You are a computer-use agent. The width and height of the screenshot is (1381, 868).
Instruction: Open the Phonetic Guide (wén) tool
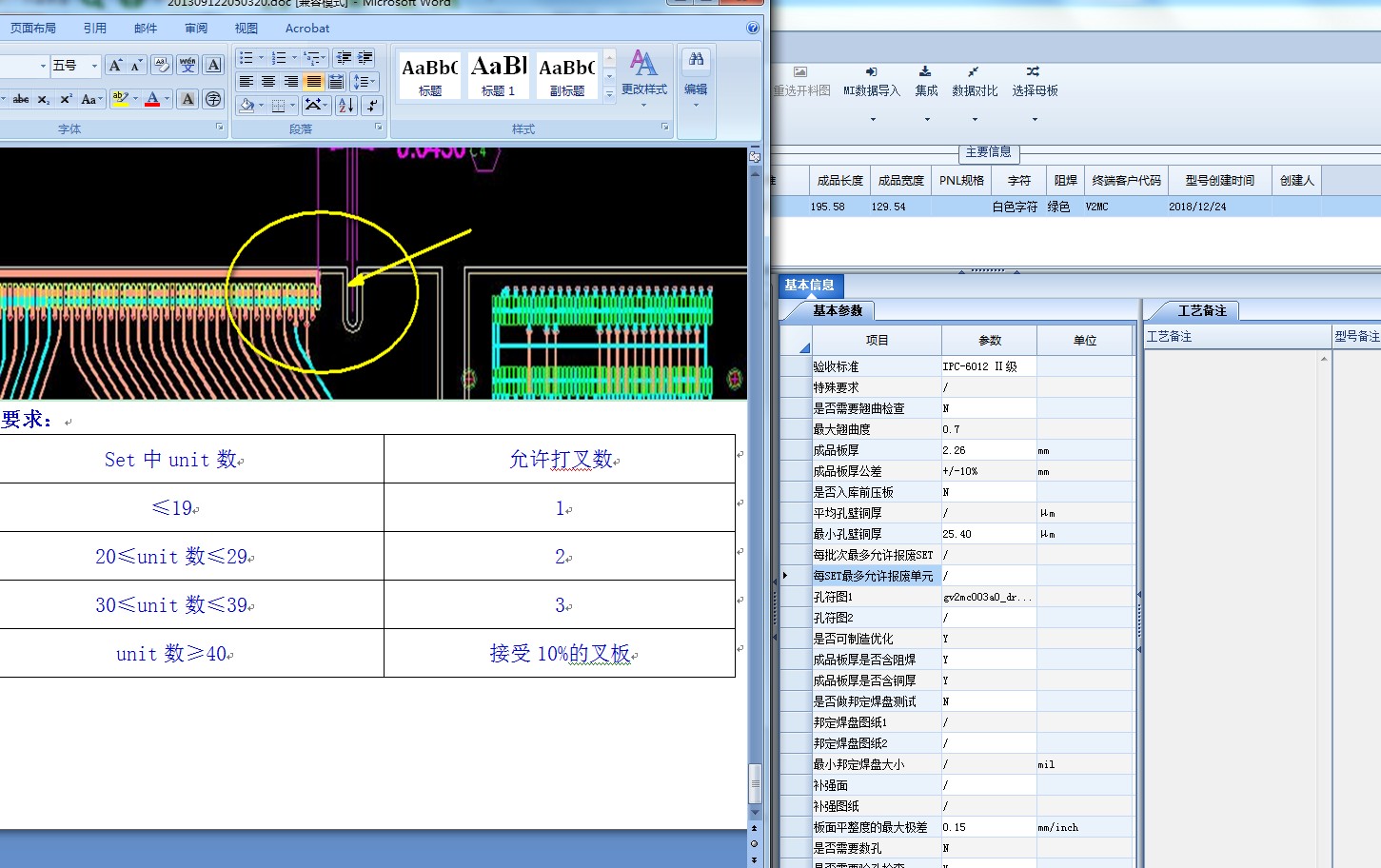pos(187,65)
